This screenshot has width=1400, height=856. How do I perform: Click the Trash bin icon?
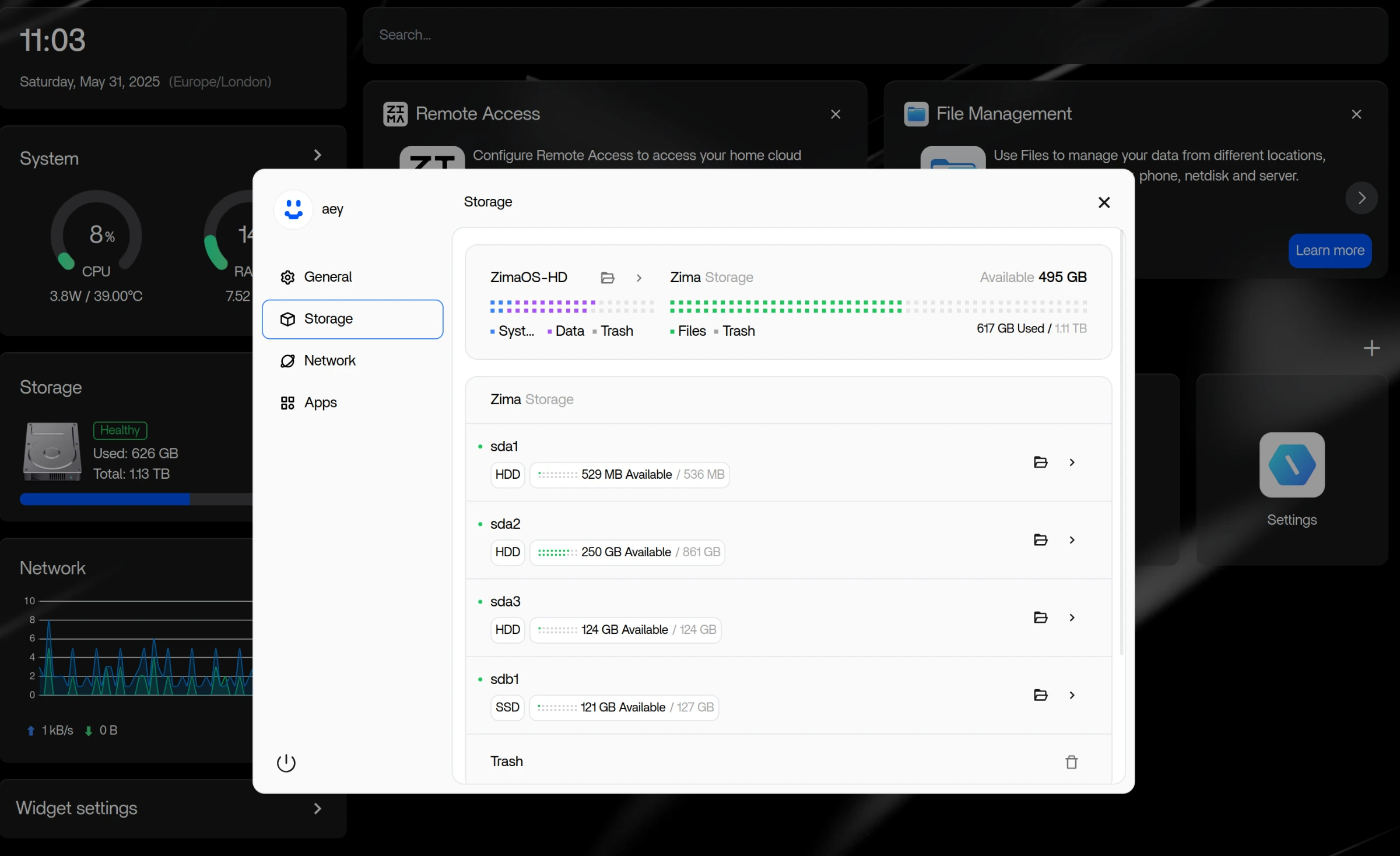(x=1072, y=762)
